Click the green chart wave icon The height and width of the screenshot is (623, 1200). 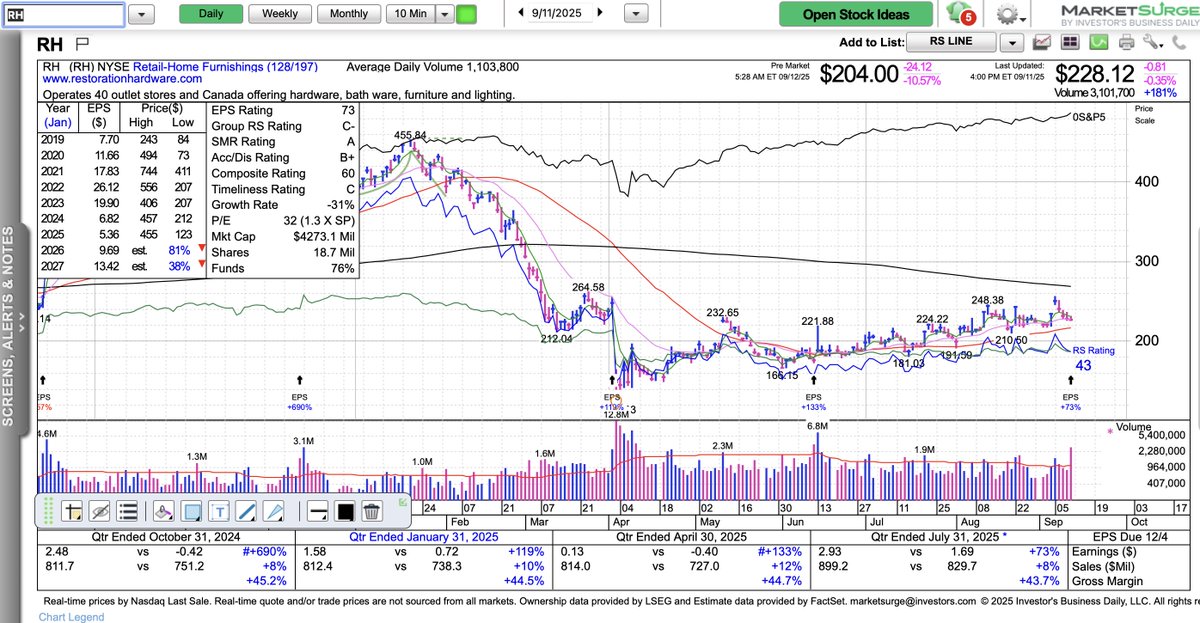point(1098,42)
